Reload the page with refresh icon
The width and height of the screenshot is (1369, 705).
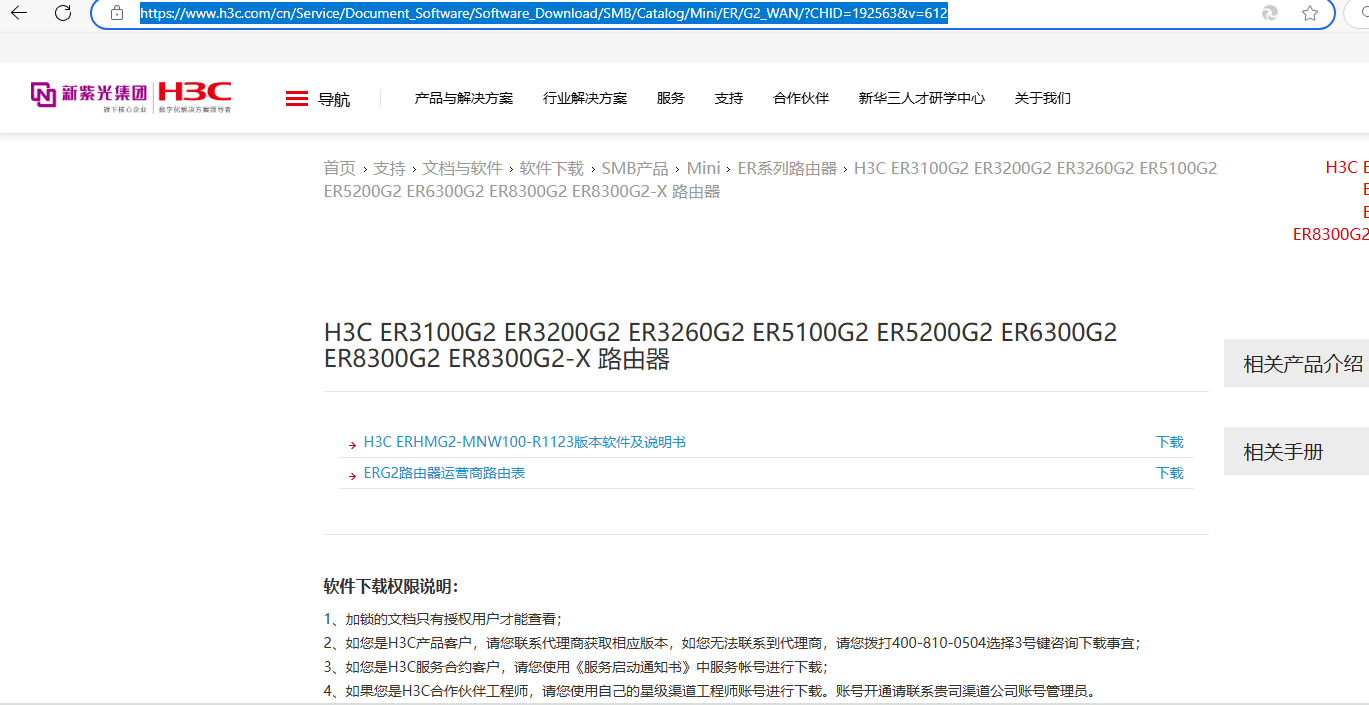[63, 13]
